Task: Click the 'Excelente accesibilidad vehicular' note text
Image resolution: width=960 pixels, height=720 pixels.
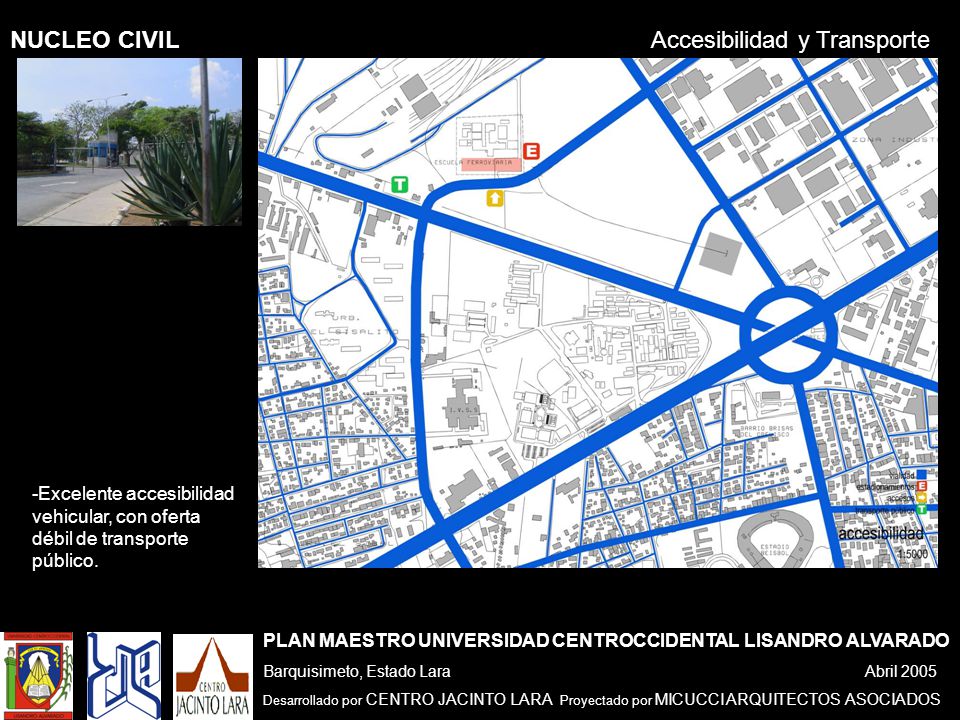Action: pos(133,527)
